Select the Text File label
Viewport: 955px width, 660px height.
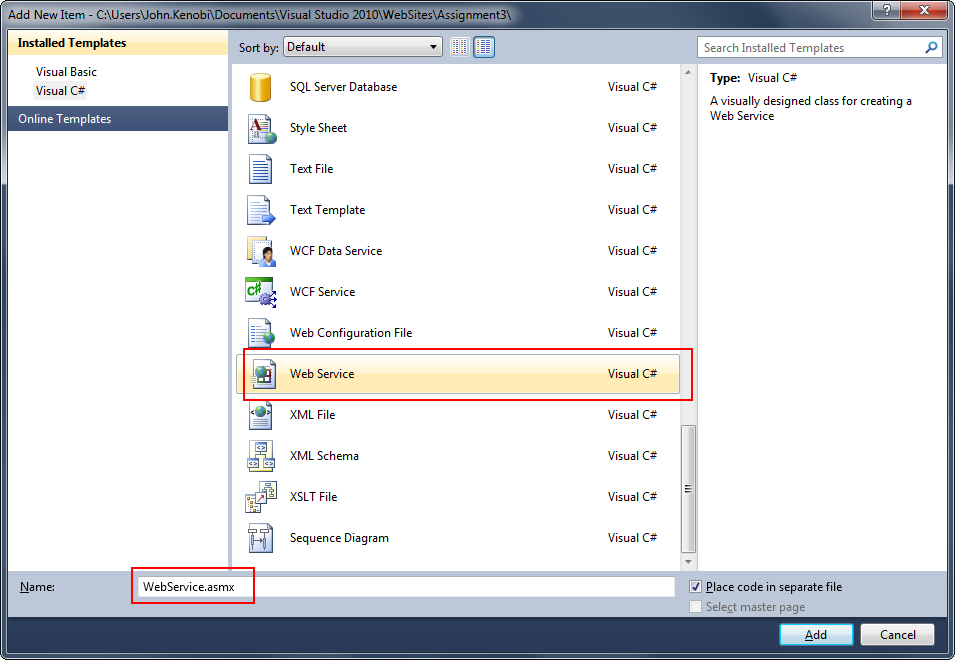point(311,169)
